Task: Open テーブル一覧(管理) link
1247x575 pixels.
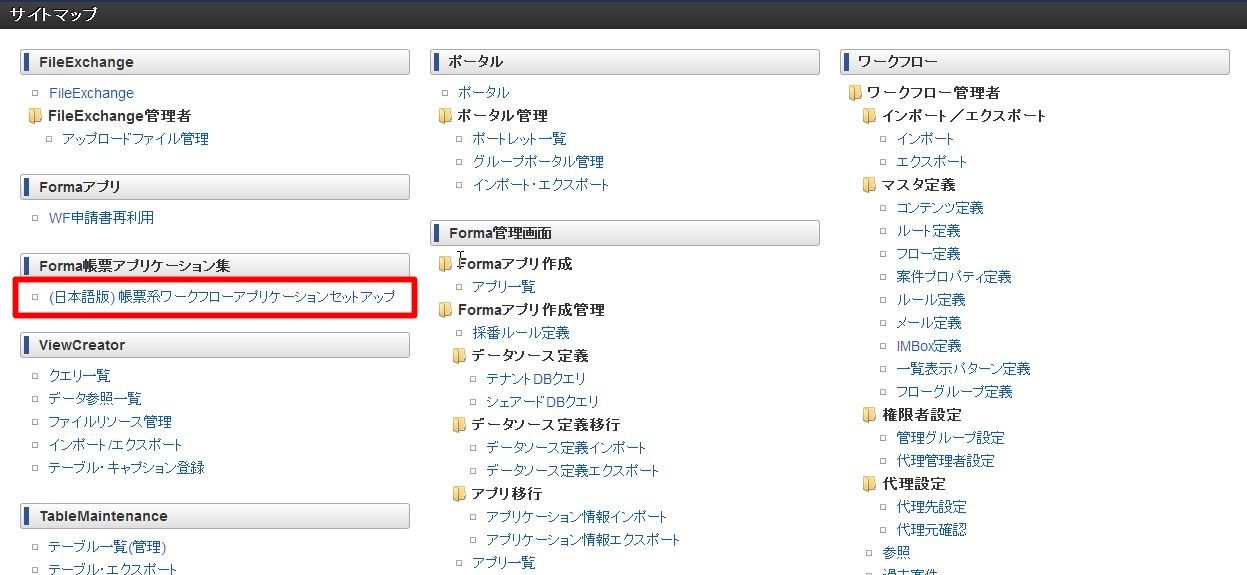Action: click(107, 547)
